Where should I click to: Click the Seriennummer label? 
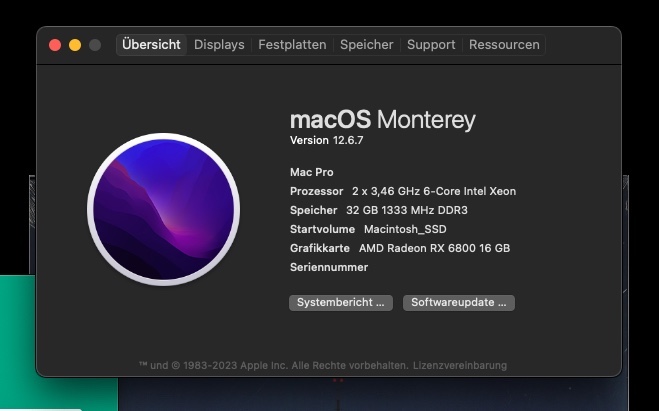point(329,267)
